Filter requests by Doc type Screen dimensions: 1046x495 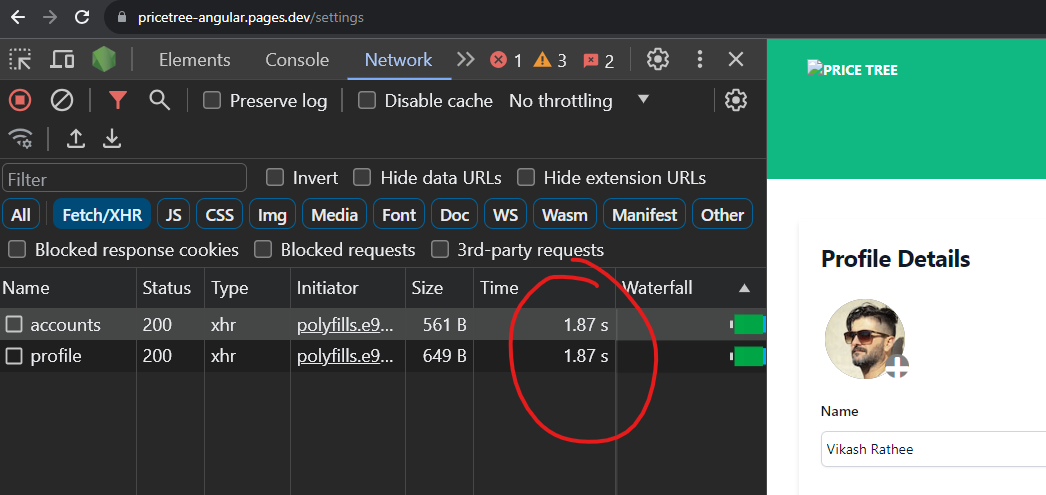(x=454, y=215)
